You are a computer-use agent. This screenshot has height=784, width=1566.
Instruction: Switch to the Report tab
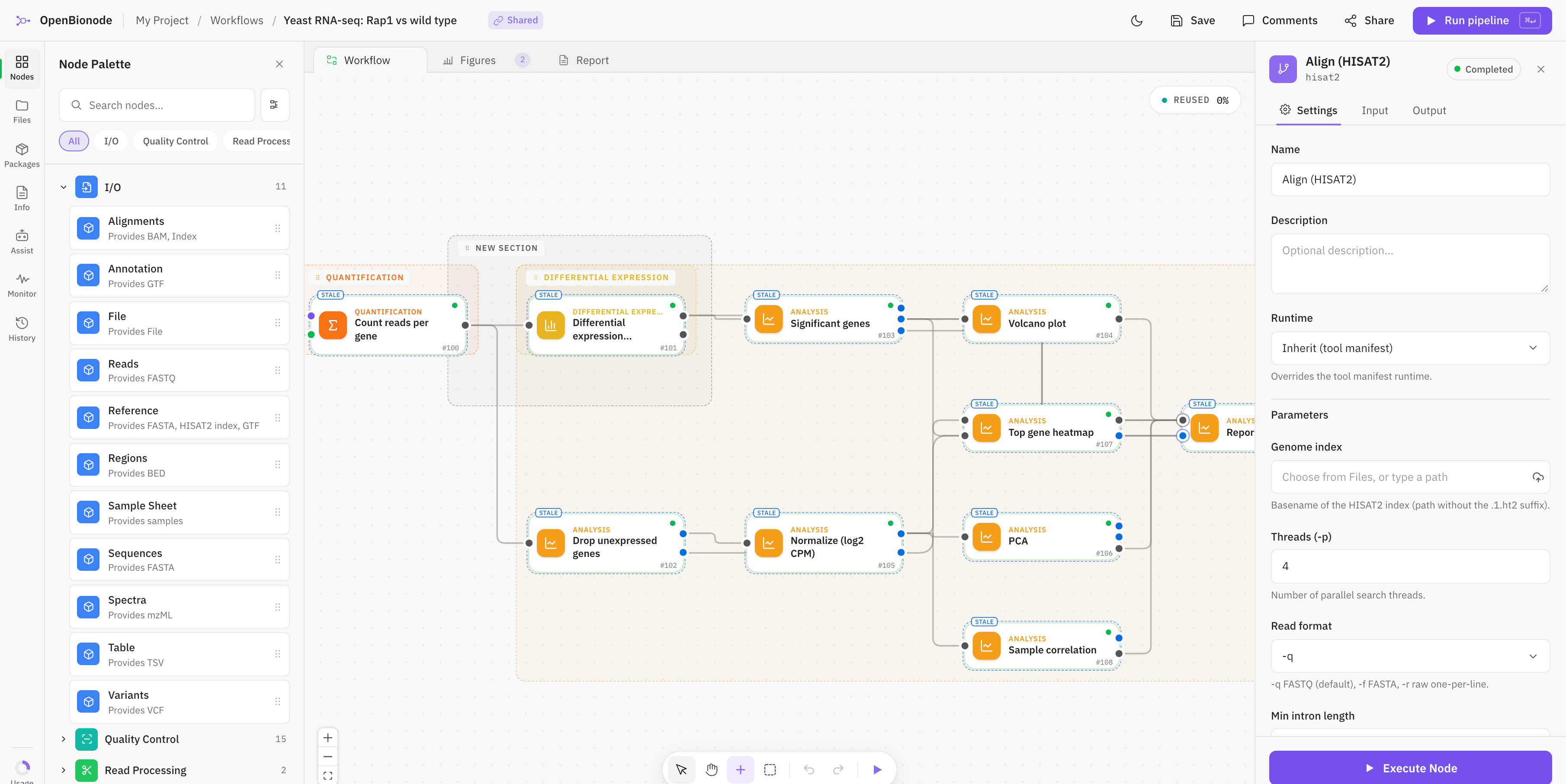pyautogui.click(x=583, y=60)
